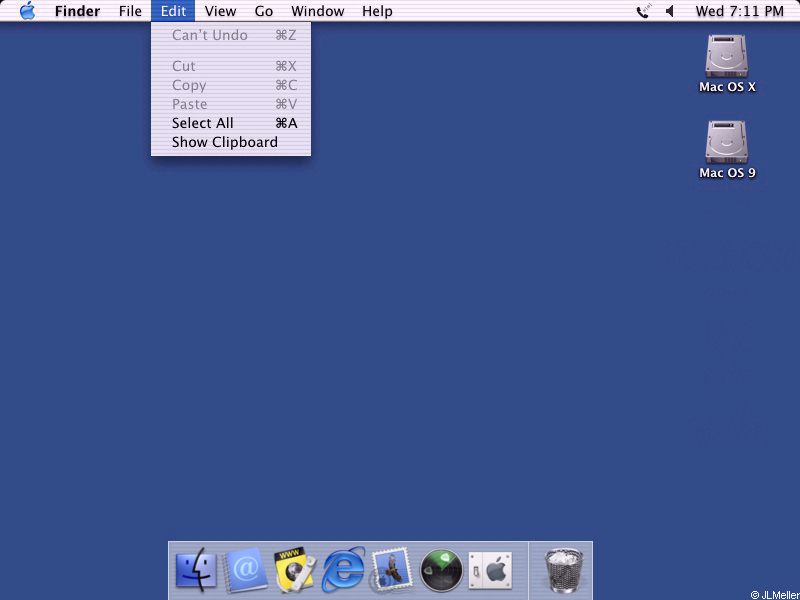Click the greyed-out Cut entry
Viewport: 800px width, 600px height.
point(231,66)
